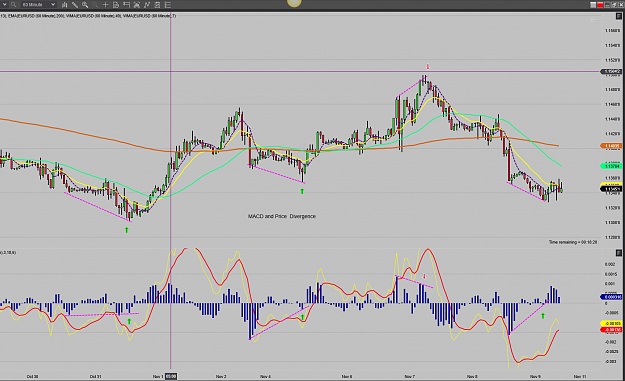
Task: Click the red instrument link button
Action: [x=600, y=5]
